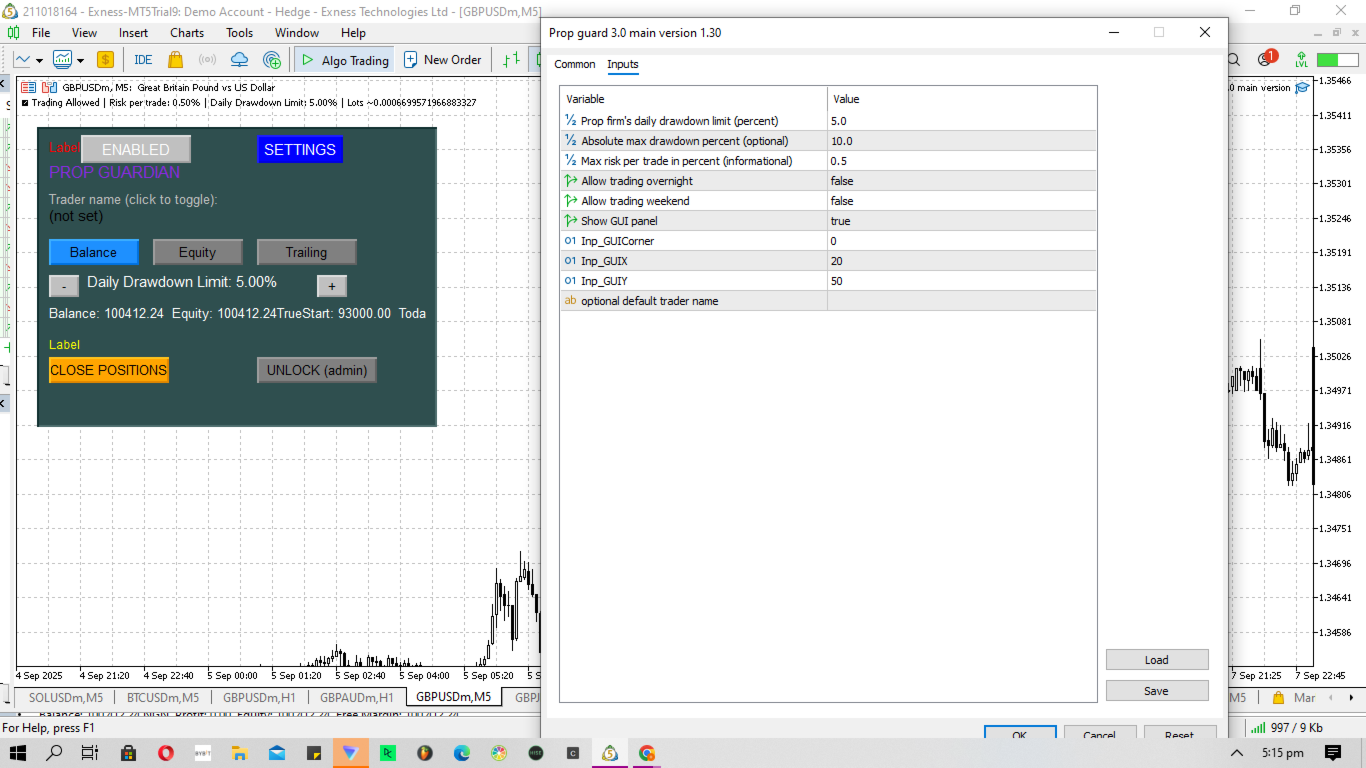Expand the chart template dropdown arrow

click(x=80, y=60)
